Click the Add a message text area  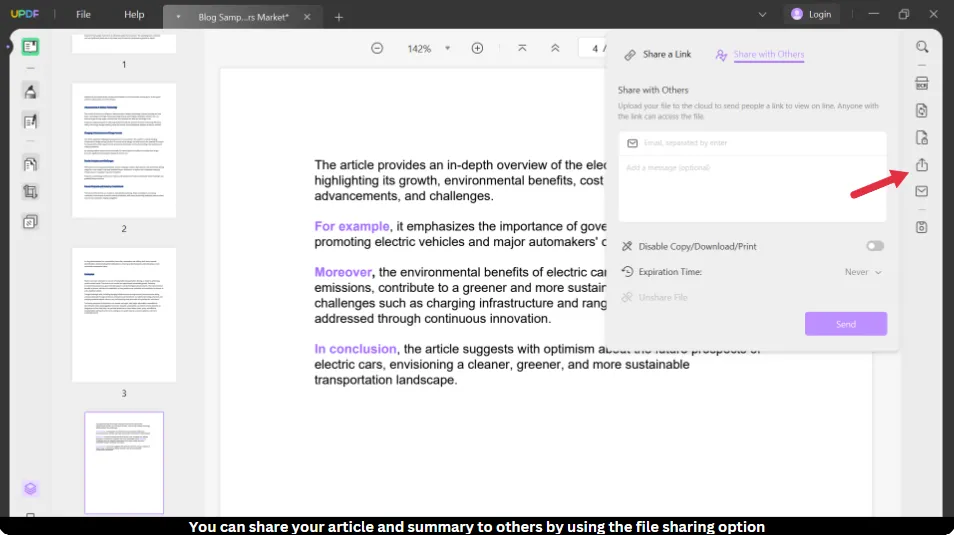753,188
